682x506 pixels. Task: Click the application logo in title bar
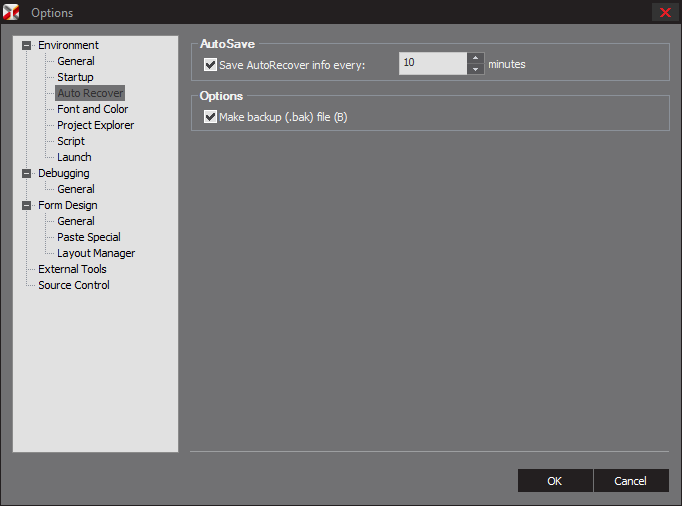(x=11, y=12)
